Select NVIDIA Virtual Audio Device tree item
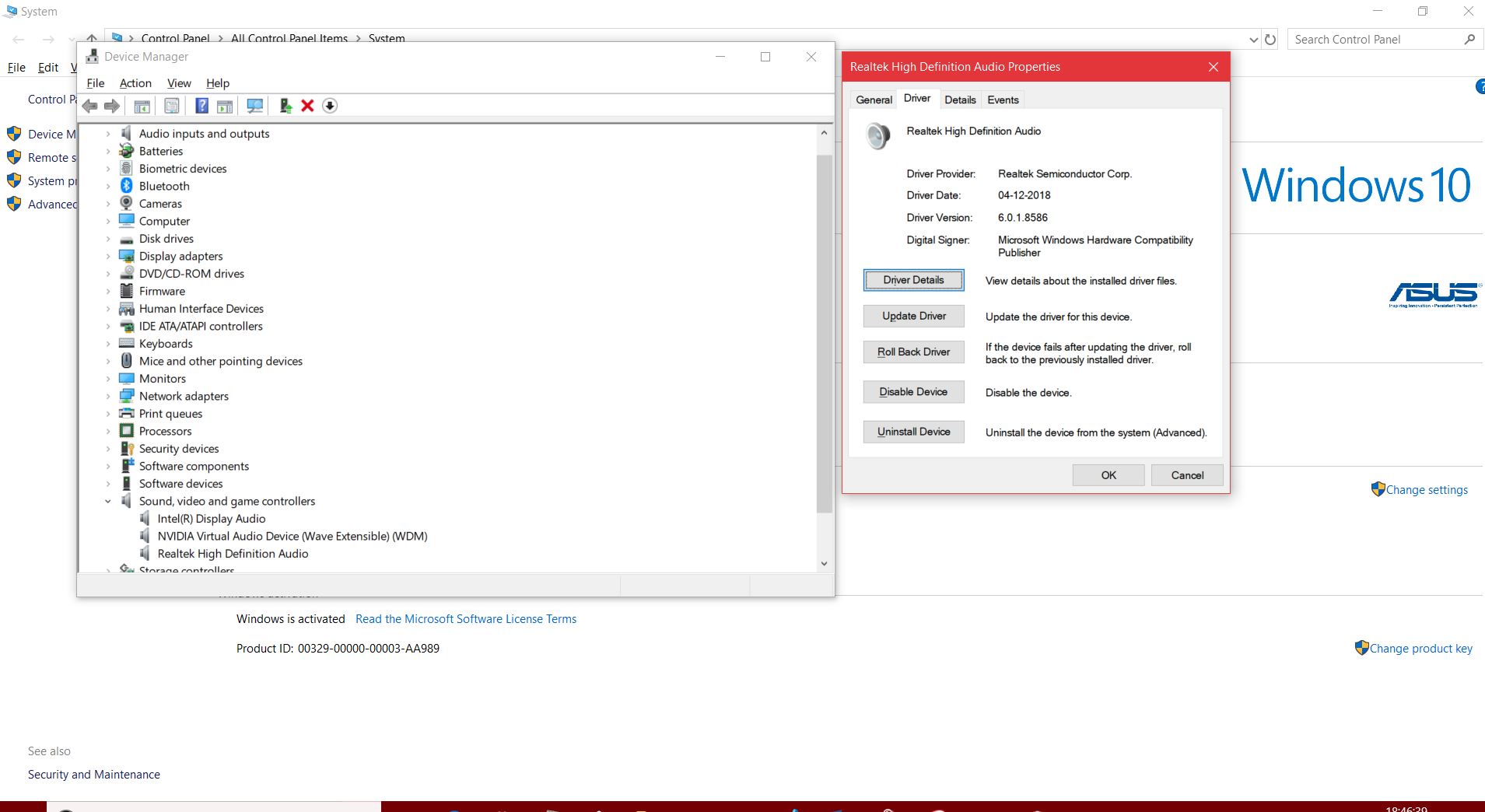 pos(292,536)
